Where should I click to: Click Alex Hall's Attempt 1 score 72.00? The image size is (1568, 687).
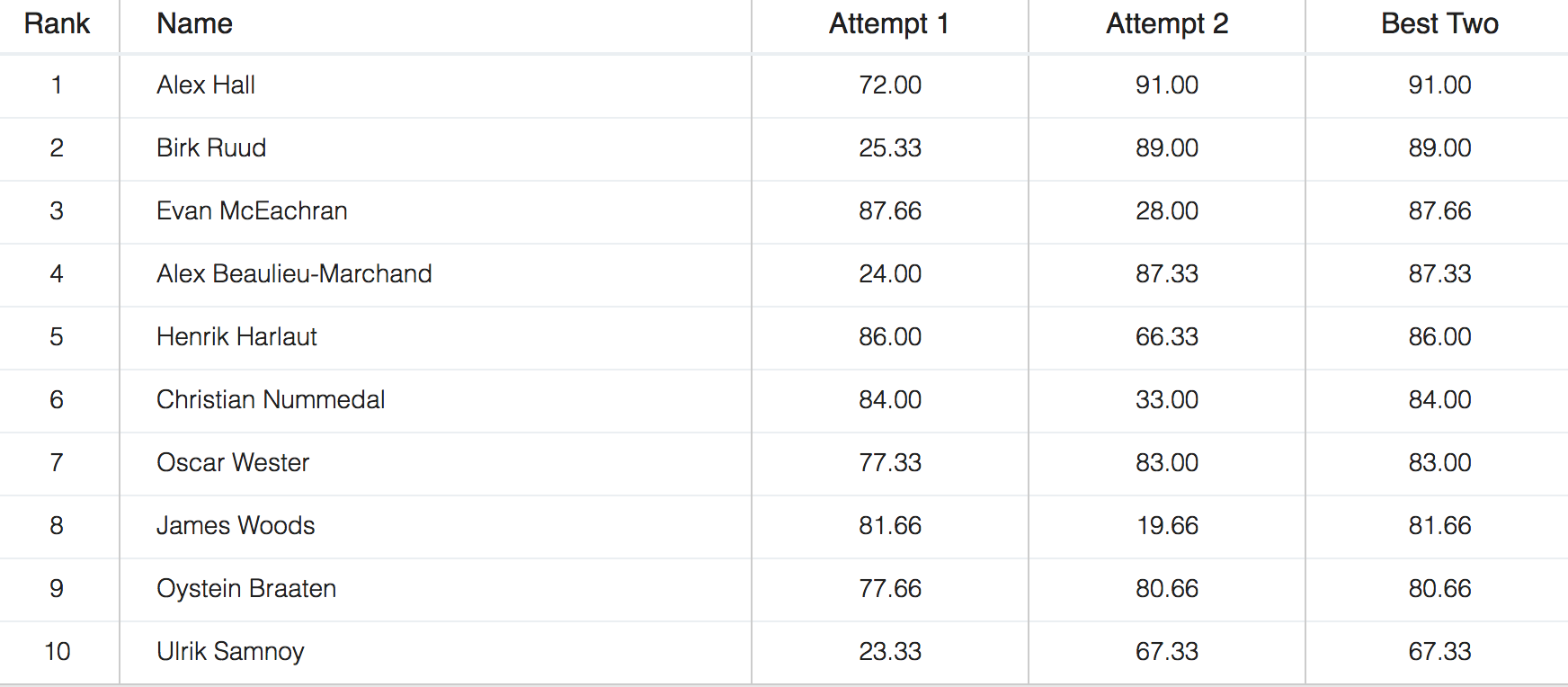890,85
